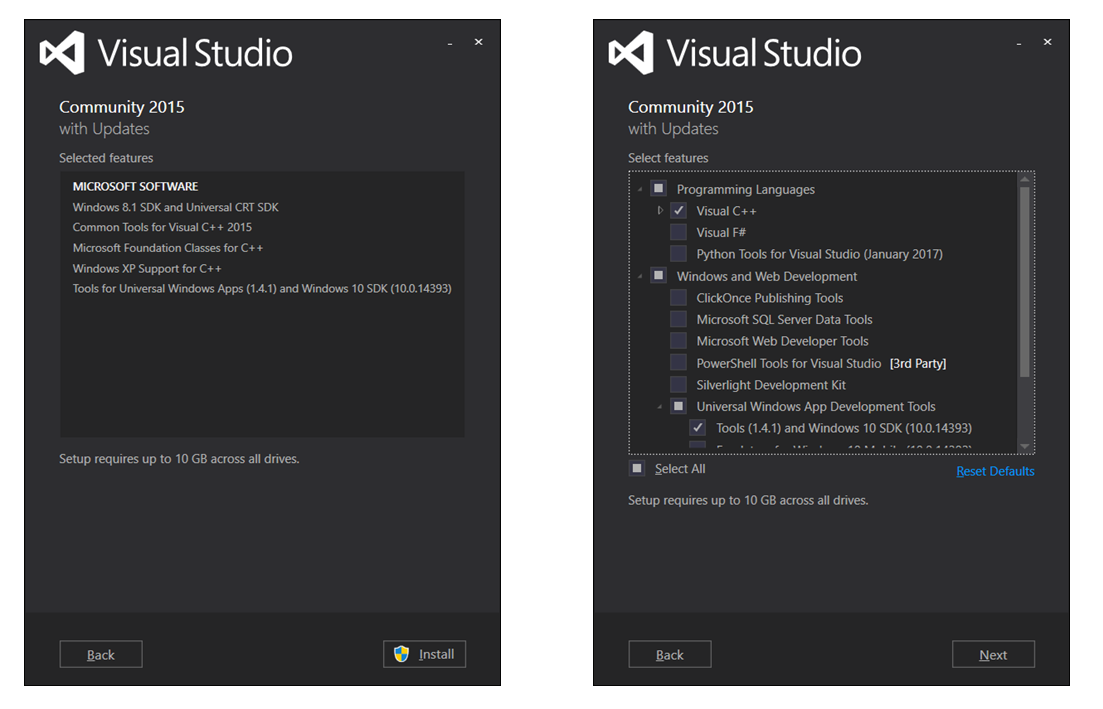Uncheck the Visual C++ checkbox
Screen dimensions: 1103x709
coord(678,211)
